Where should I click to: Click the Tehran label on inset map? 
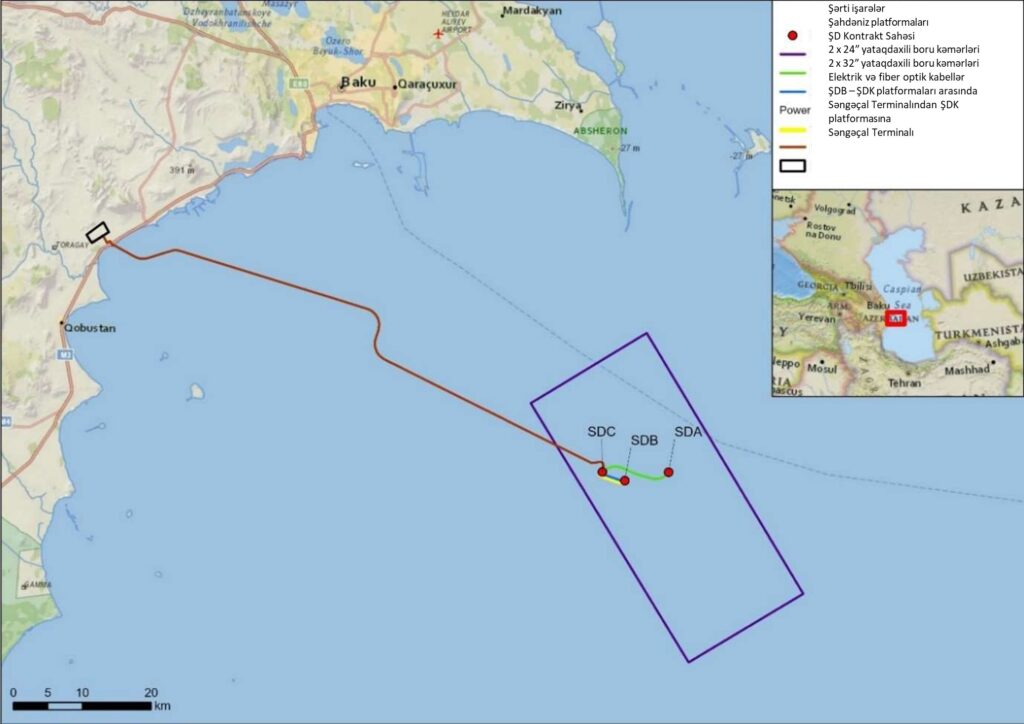point(905,382)
